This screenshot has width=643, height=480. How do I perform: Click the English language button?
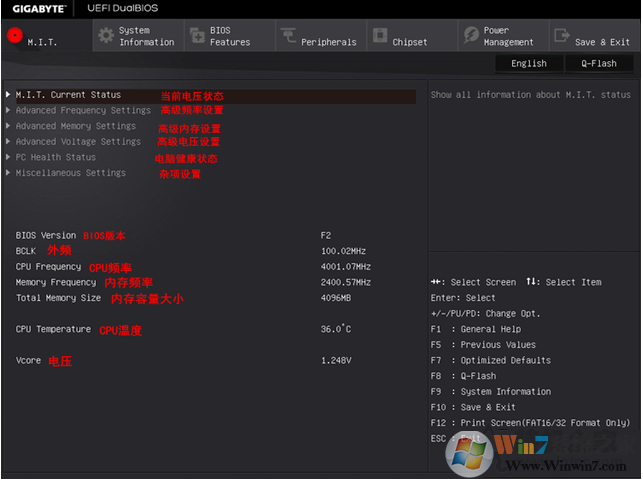click(x=529, y=64)
